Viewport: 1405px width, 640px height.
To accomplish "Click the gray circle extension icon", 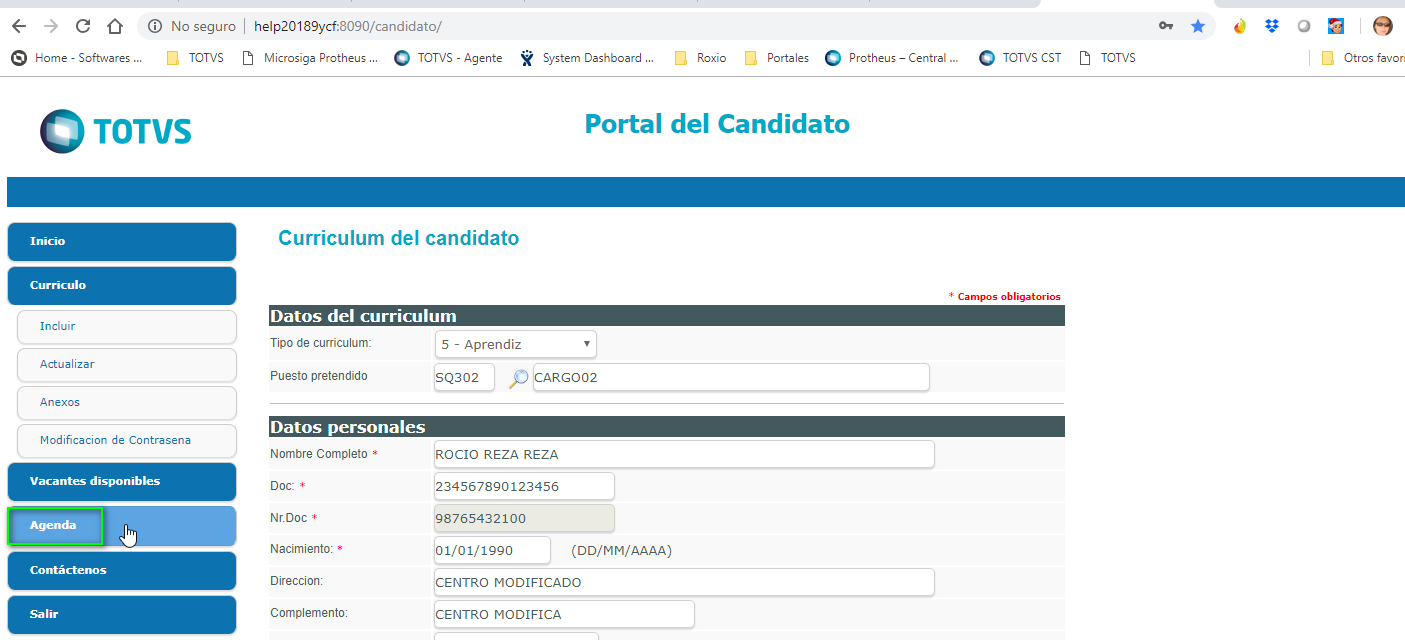I will [1304, 26].
